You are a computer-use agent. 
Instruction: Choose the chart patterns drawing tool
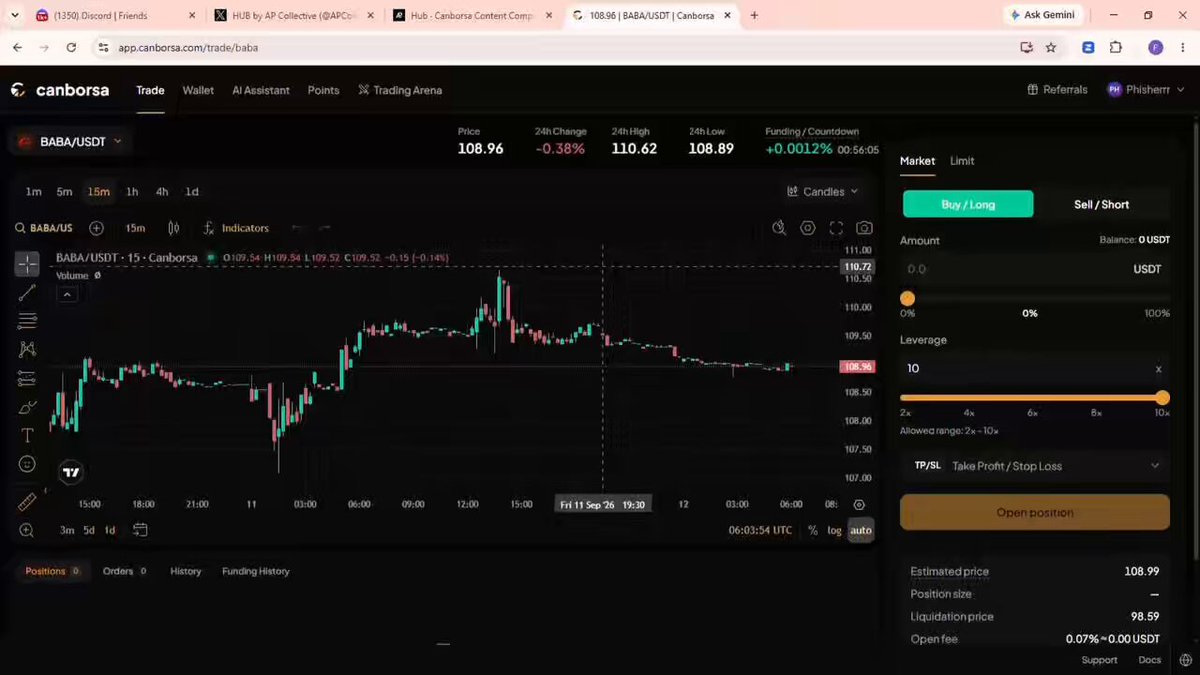point(27,349)
